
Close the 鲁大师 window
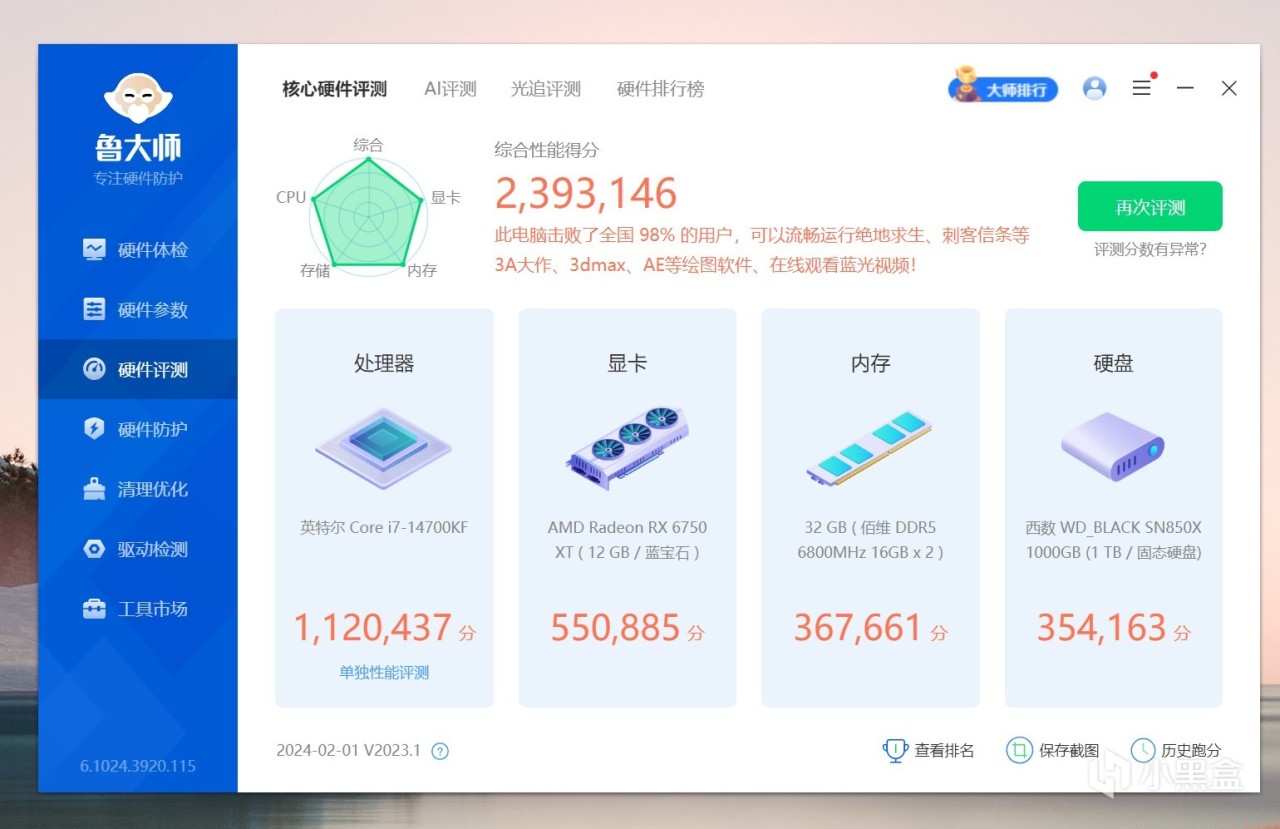1229,88
